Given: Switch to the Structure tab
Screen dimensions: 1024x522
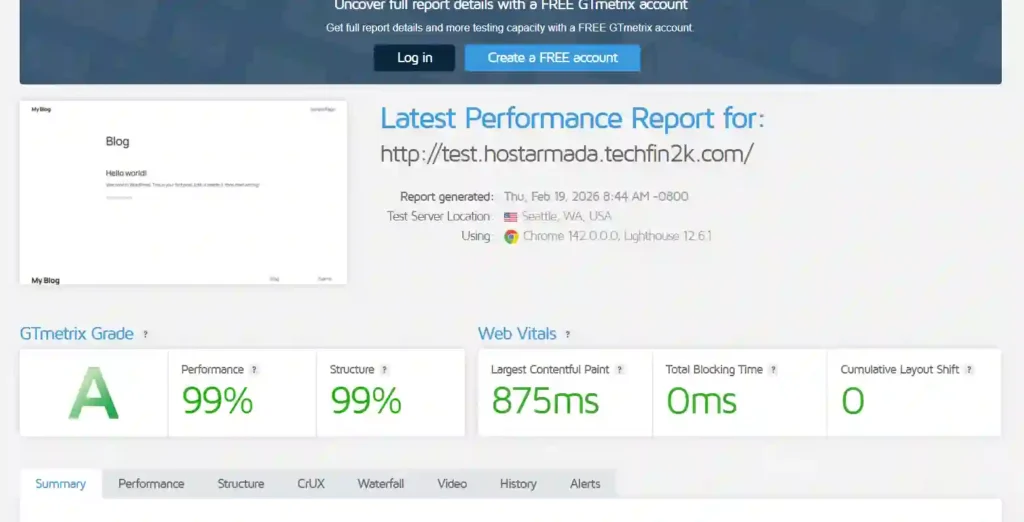Looking at the screenshot, I should pyautogui.click(x=241, y=484).
